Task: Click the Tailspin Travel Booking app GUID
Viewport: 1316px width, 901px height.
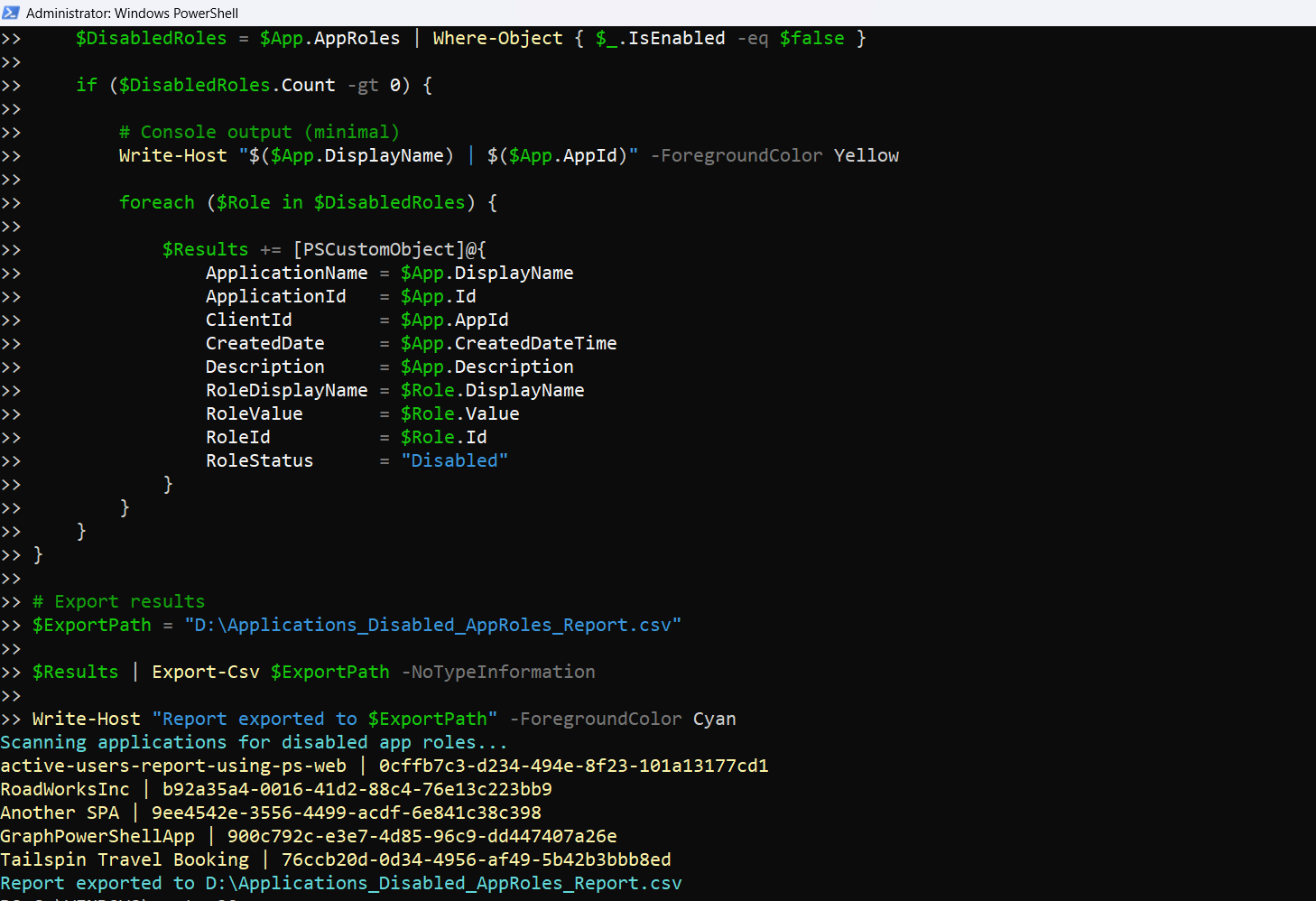Action: coord(476,859)
